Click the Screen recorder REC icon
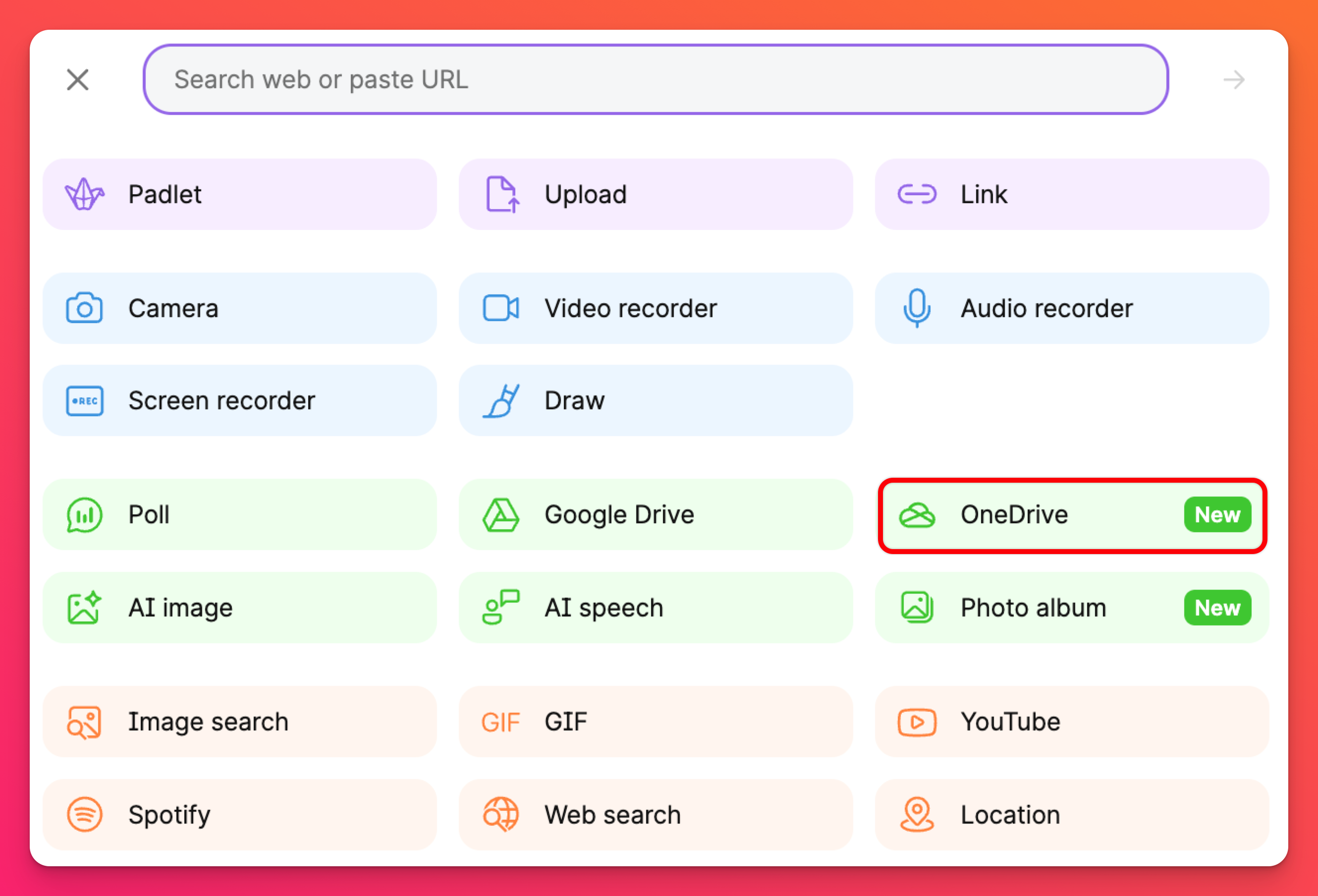This screenshot has width=1318, height=896. pos(85,401)
